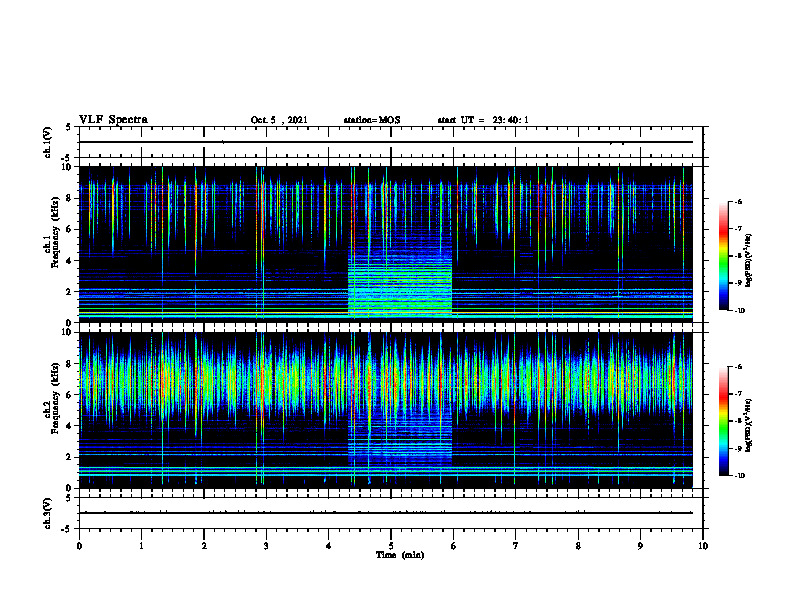Click the "0" tick on the time axis
792x612 pixels.
click(x=79, y=546)
